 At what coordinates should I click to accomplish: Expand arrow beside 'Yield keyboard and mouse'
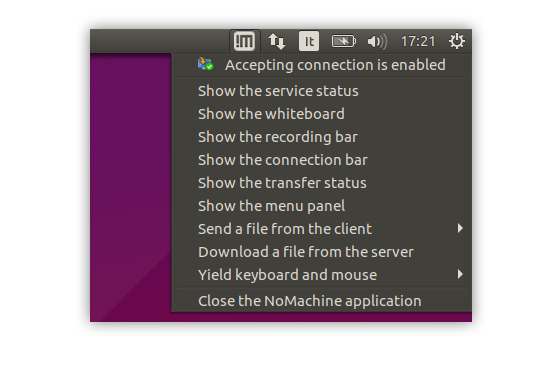[x=460, y=274]
